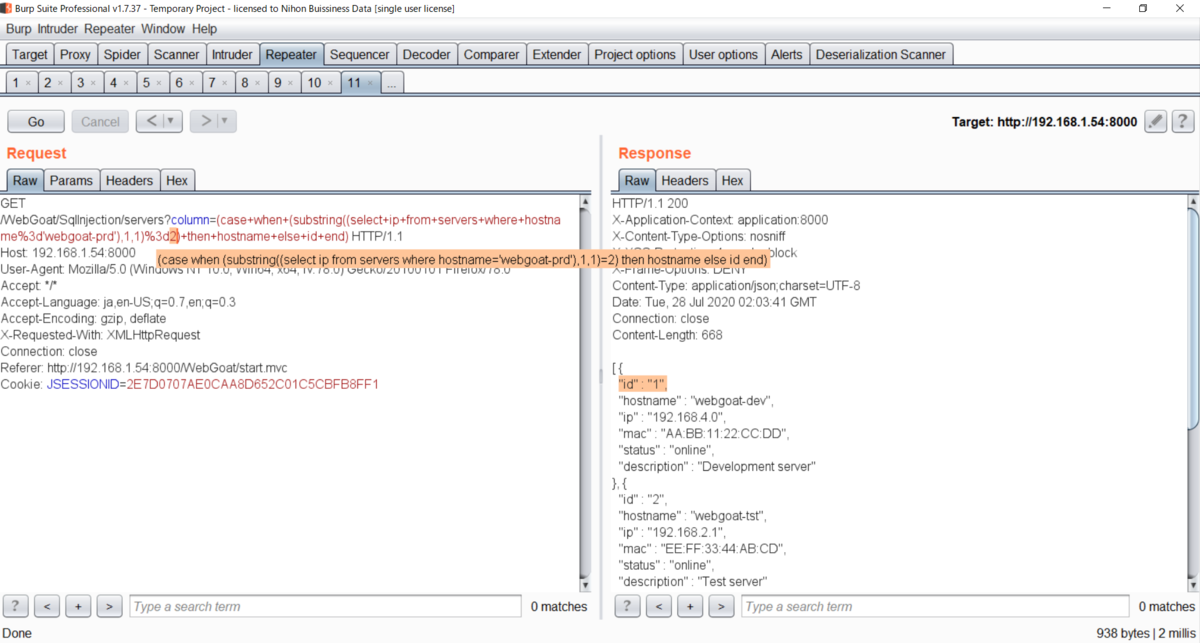Click Response search plus button
The width and height of the screenshot is (1200, 643).
690,606
